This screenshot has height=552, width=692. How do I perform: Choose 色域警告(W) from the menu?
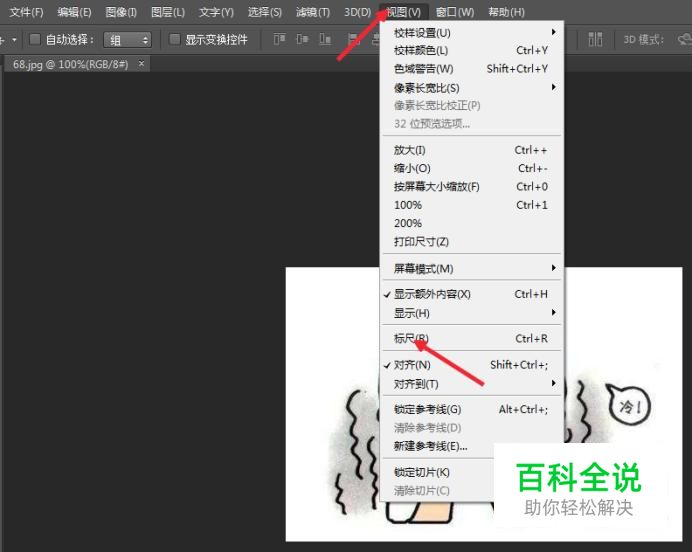coord(471,69)
